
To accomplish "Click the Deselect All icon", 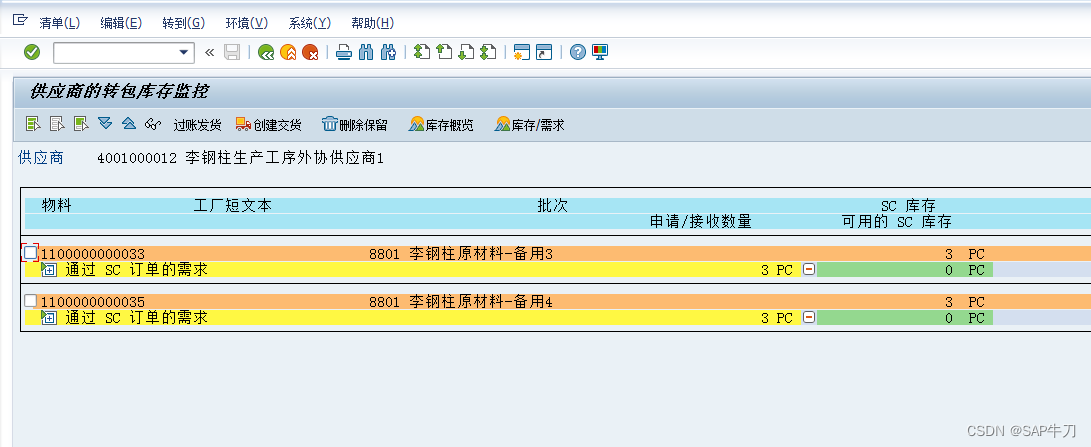I will 57,124.
